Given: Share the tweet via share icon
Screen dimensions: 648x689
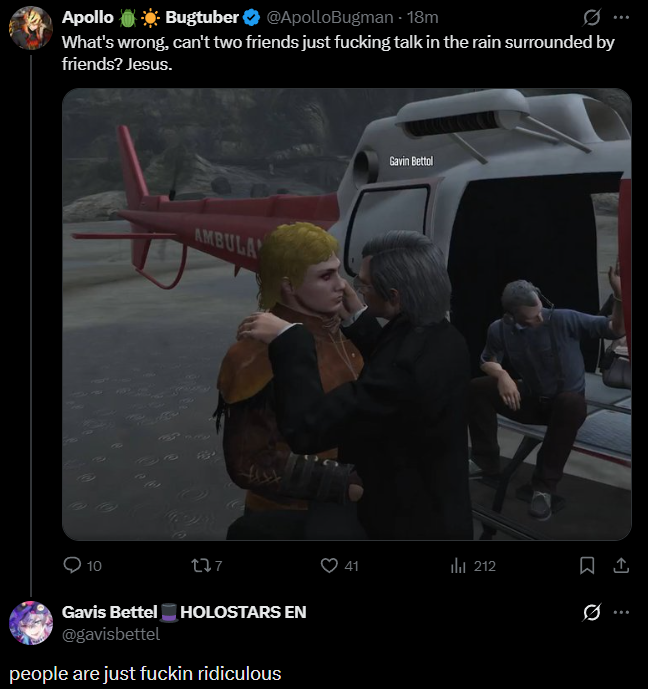Looking at the screenshot, I should [621, 566].
